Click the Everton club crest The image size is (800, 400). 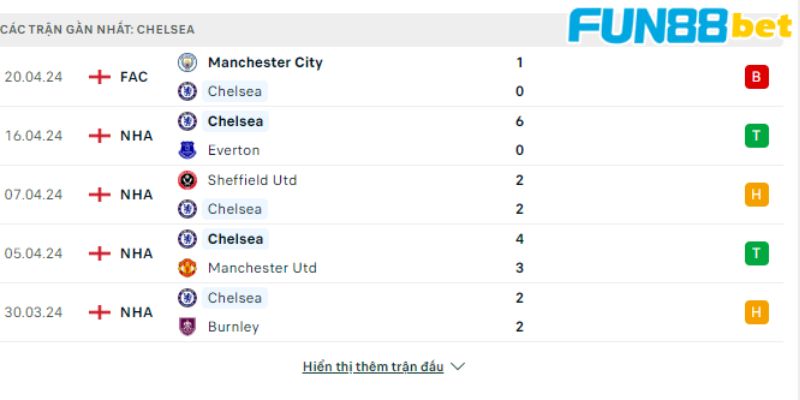point(187,150)
